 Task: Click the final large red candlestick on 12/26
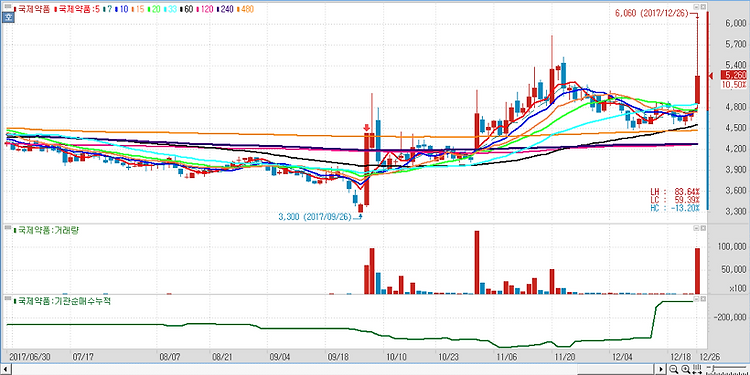coord(697,89)
